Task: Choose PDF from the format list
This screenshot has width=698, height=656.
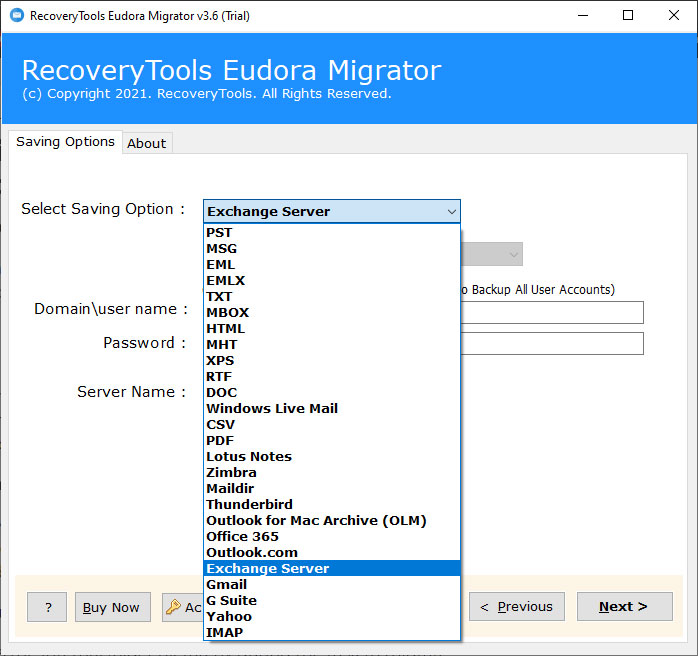Action: point(219,440)
